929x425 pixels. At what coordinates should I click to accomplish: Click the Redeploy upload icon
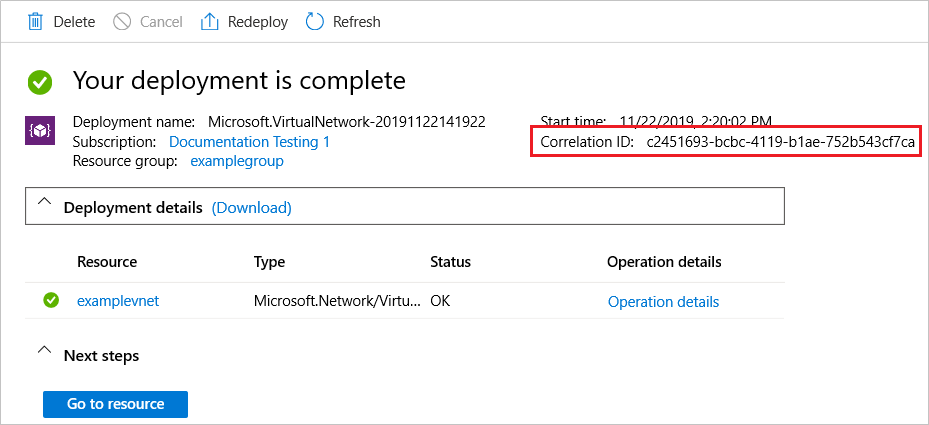point(210,21)
